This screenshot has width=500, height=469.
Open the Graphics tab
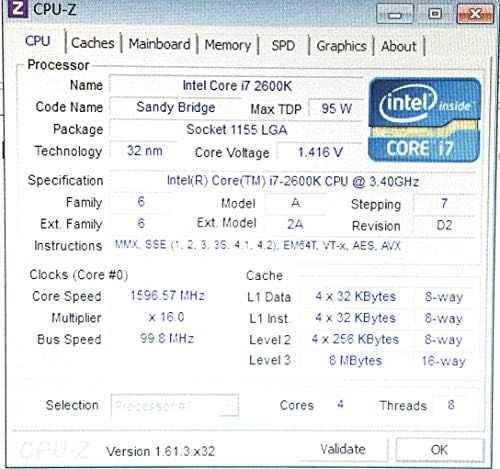pos(341,46)
